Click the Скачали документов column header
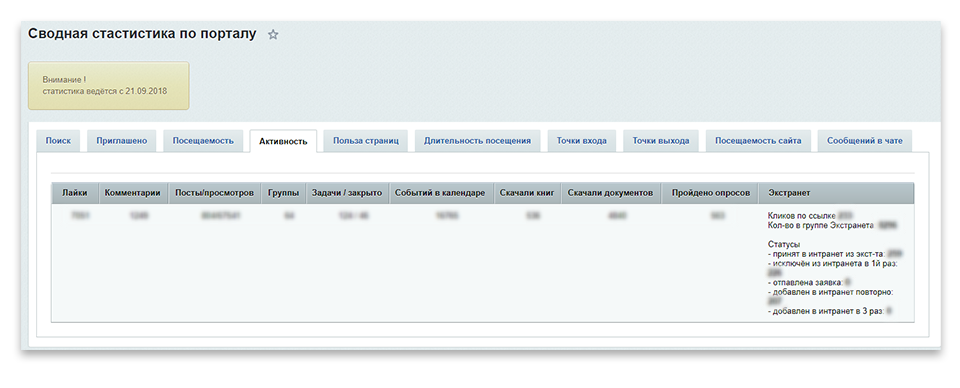Screen dimensions: 960x388 pos(610,193)
